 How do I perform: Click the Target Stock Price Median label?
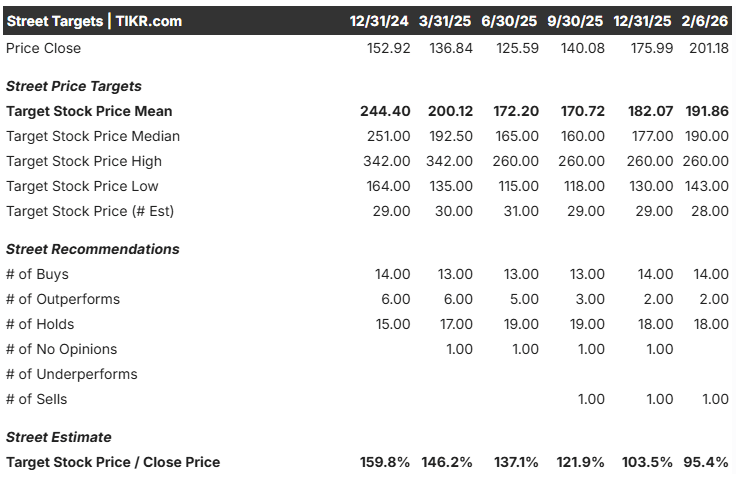[93, 136]
